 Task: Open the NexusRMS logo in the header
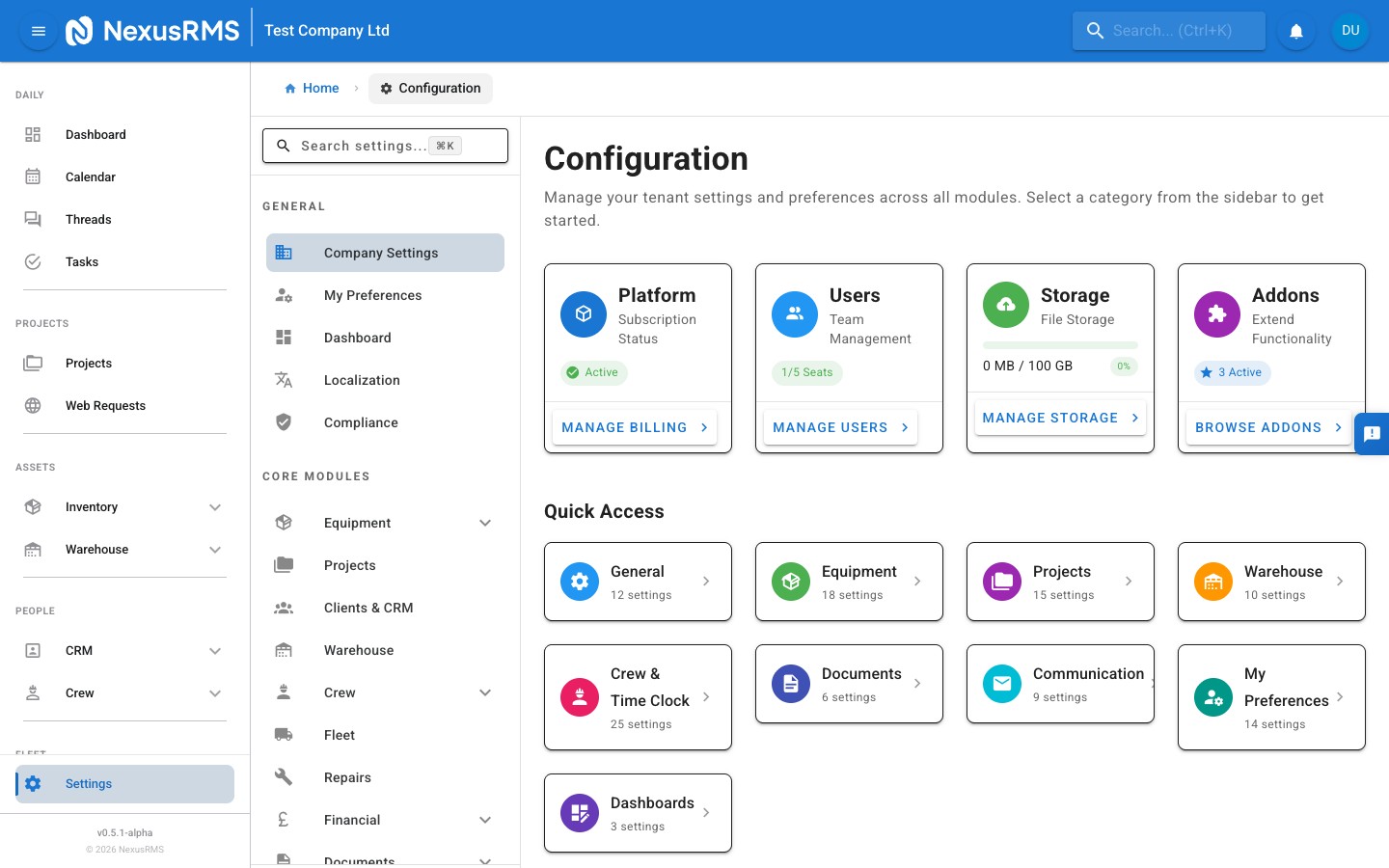[79, 30]
